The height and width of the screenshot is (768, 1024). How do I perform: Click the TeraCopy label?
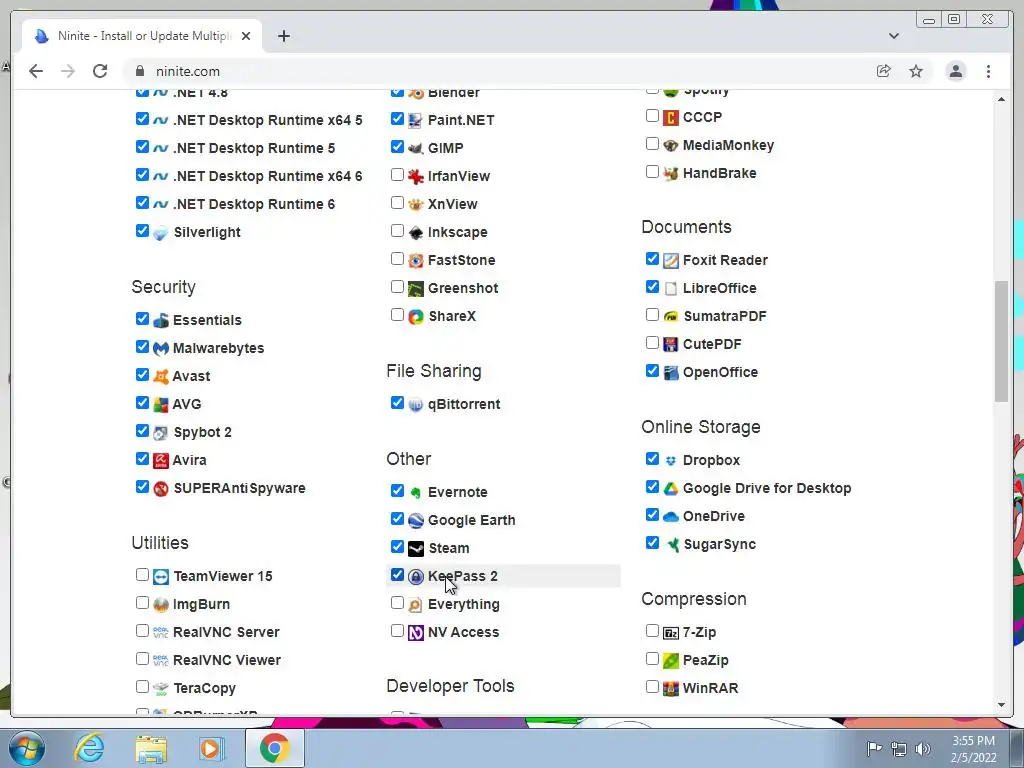pos(204,688)
